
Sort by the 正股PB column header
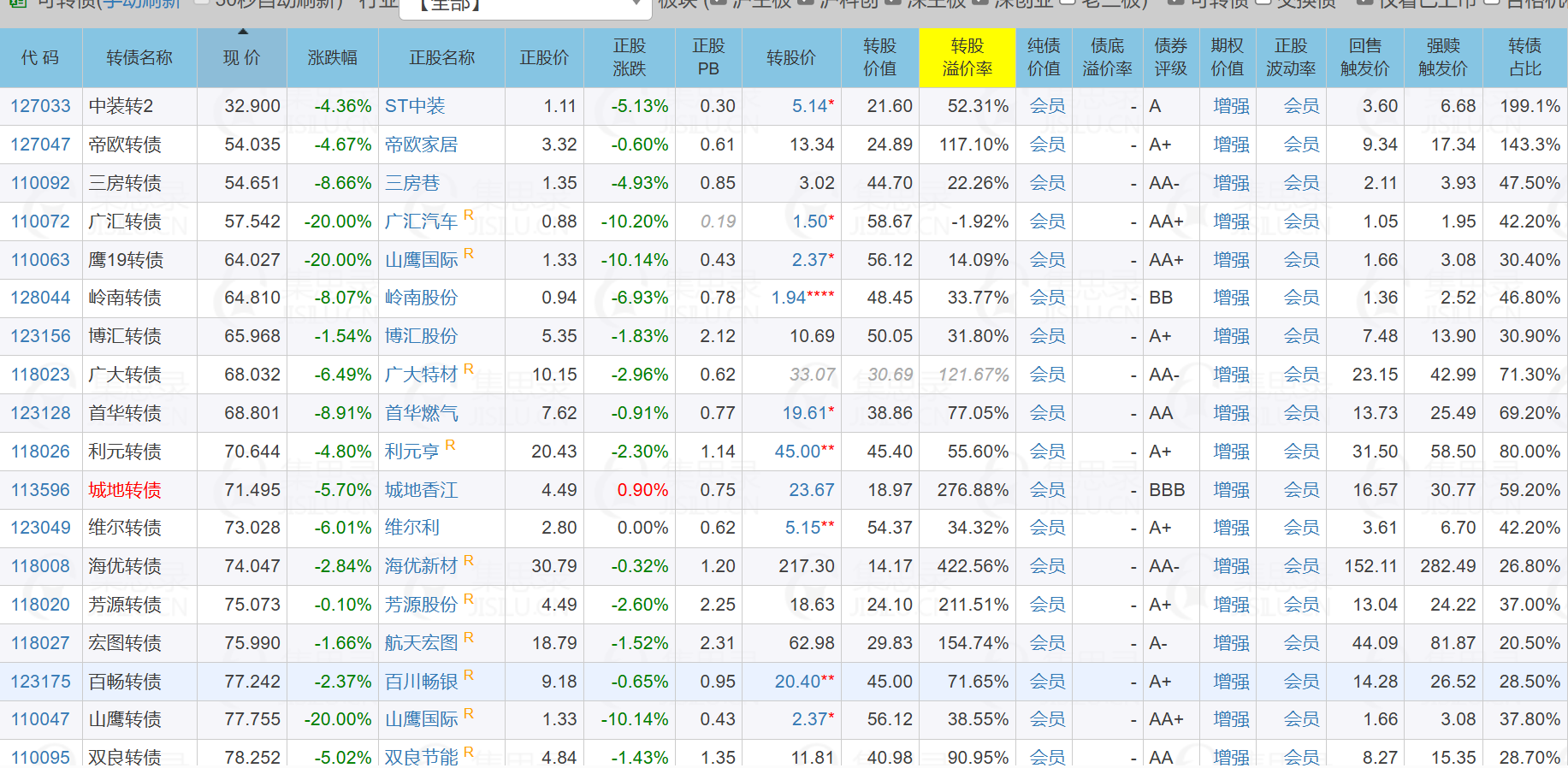[x=708, y=57]
